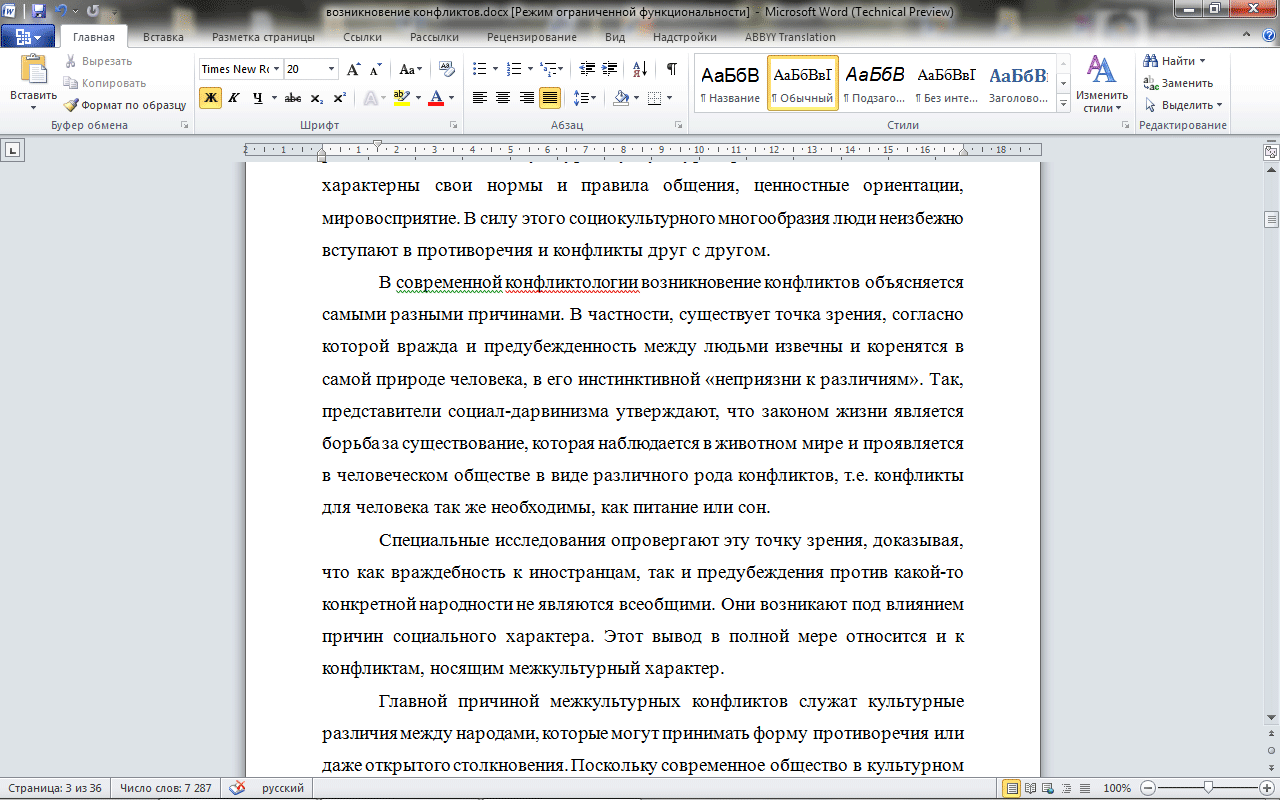Open the Help question mark icon
Screen dimensions: 1280x800
[x=1268, y=37]
